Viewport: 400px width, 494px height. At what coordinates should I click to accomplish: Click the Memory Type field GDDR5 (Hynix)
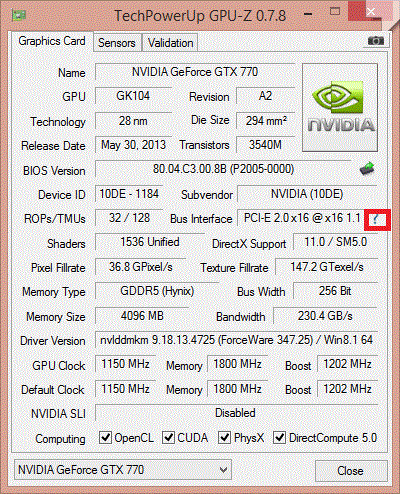coord(157,291)
